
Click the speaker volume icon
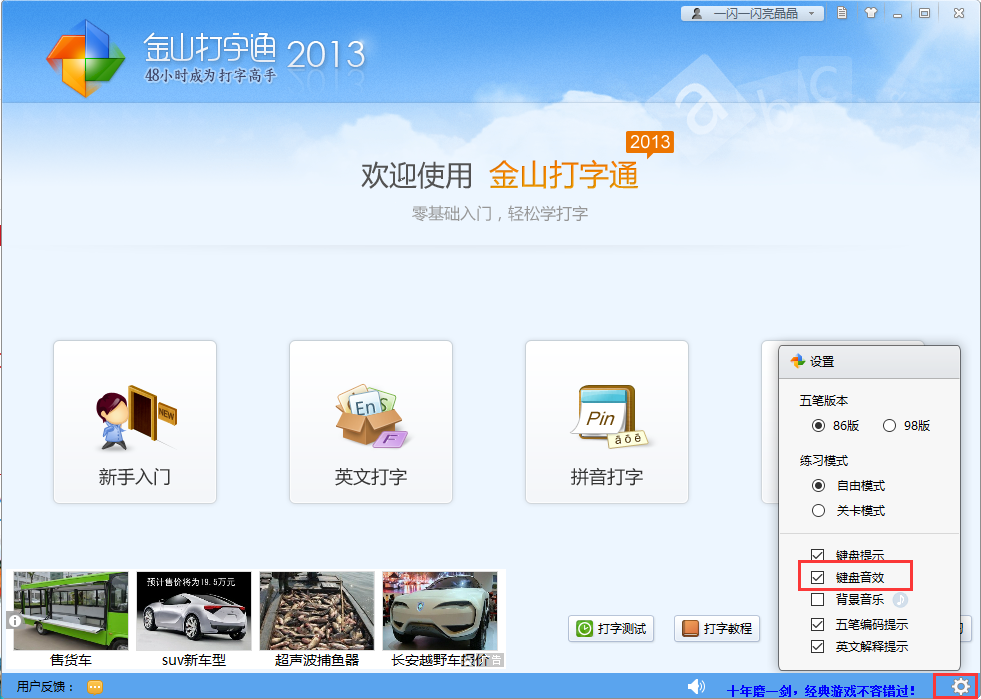point(696,686)
